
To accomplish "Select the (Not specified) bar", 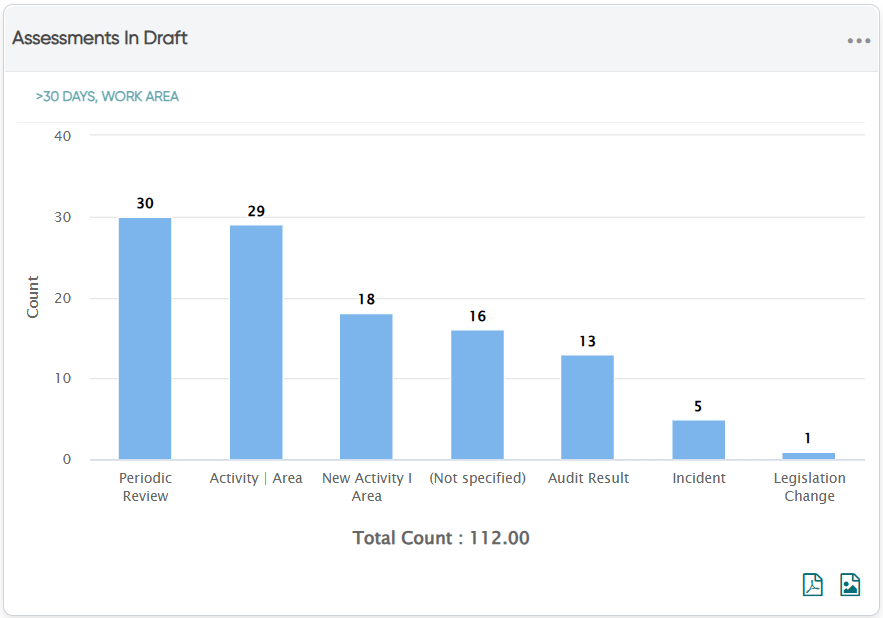I will (x=477, y=395).
